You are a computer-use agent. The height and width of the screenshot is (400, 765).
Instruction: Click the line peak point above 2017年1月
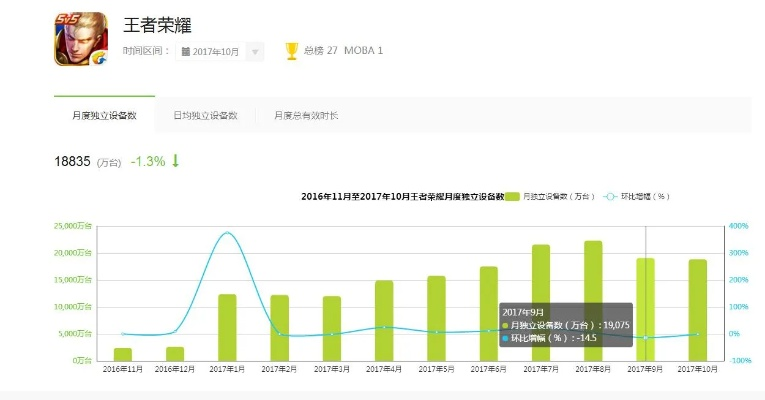click(227, 233)
